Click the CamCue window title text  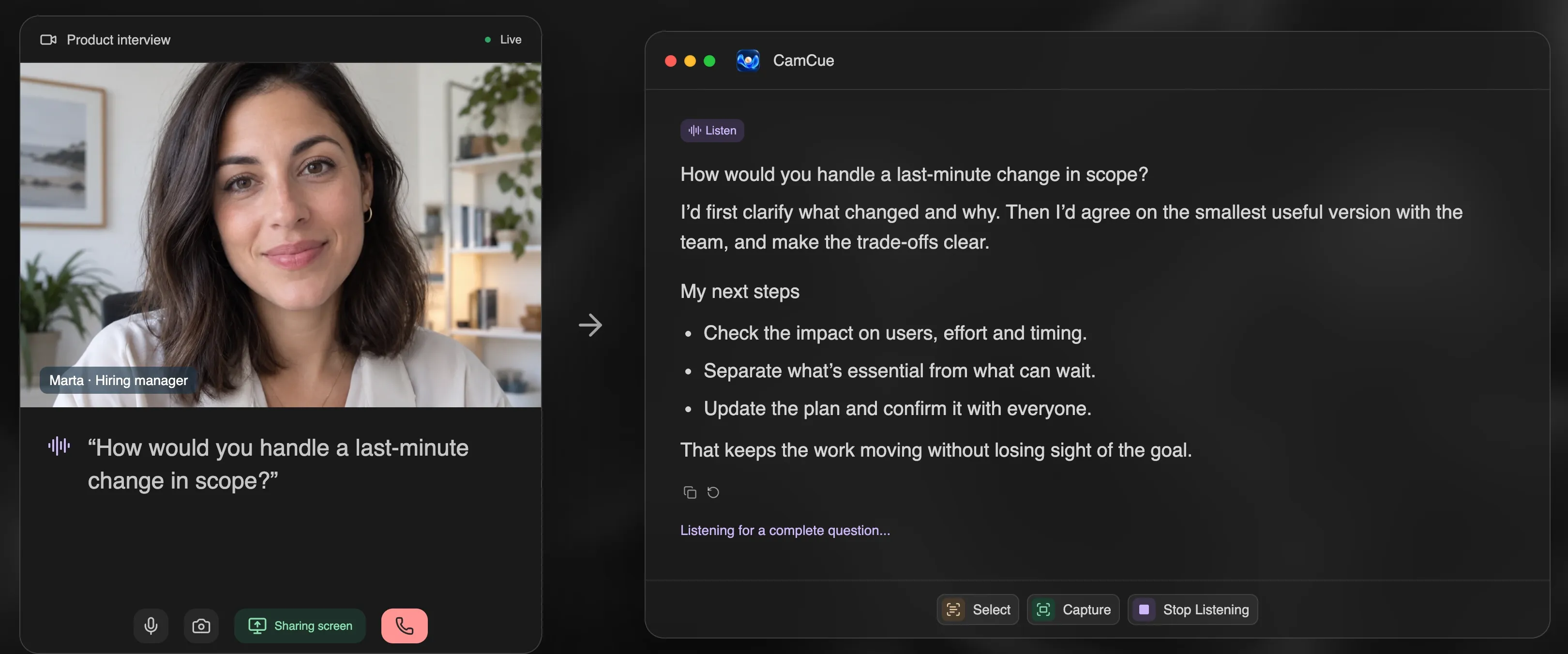(803, 60)
